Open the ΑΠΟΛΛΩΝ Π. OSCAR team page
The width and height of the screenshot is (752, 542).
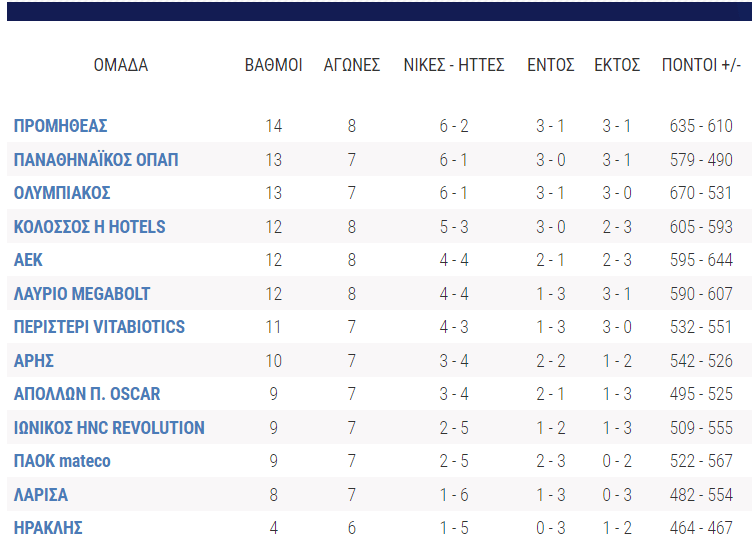tap(87, 394)
